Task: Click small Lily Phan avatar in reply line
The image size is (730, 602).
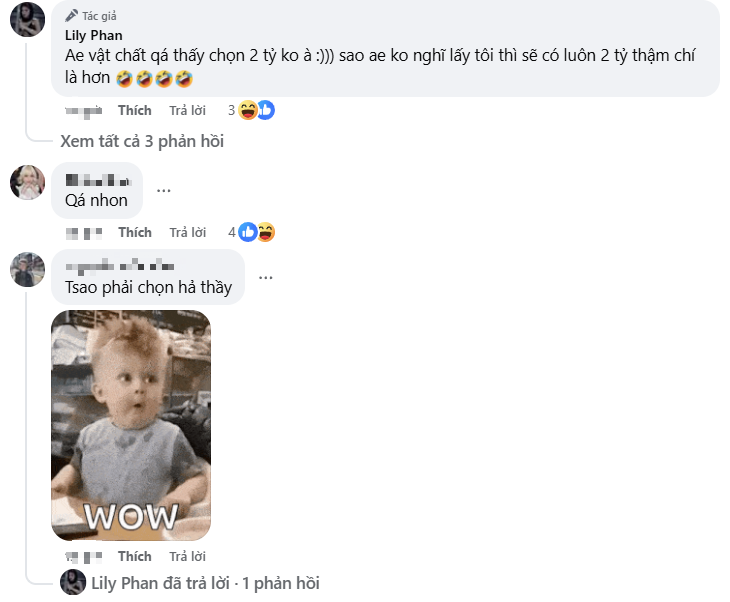Action: click(x=73, y=583)
